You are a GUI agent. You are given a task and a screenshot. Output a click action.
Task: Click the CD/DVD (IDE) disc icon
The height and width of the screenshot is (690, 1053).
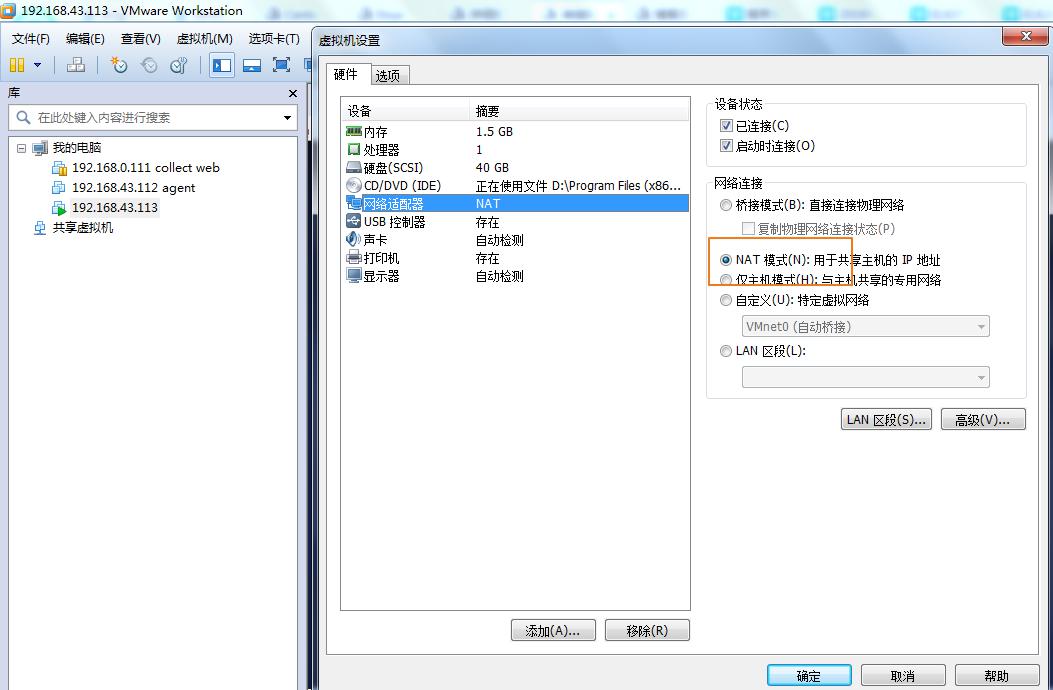click(354, 185)
